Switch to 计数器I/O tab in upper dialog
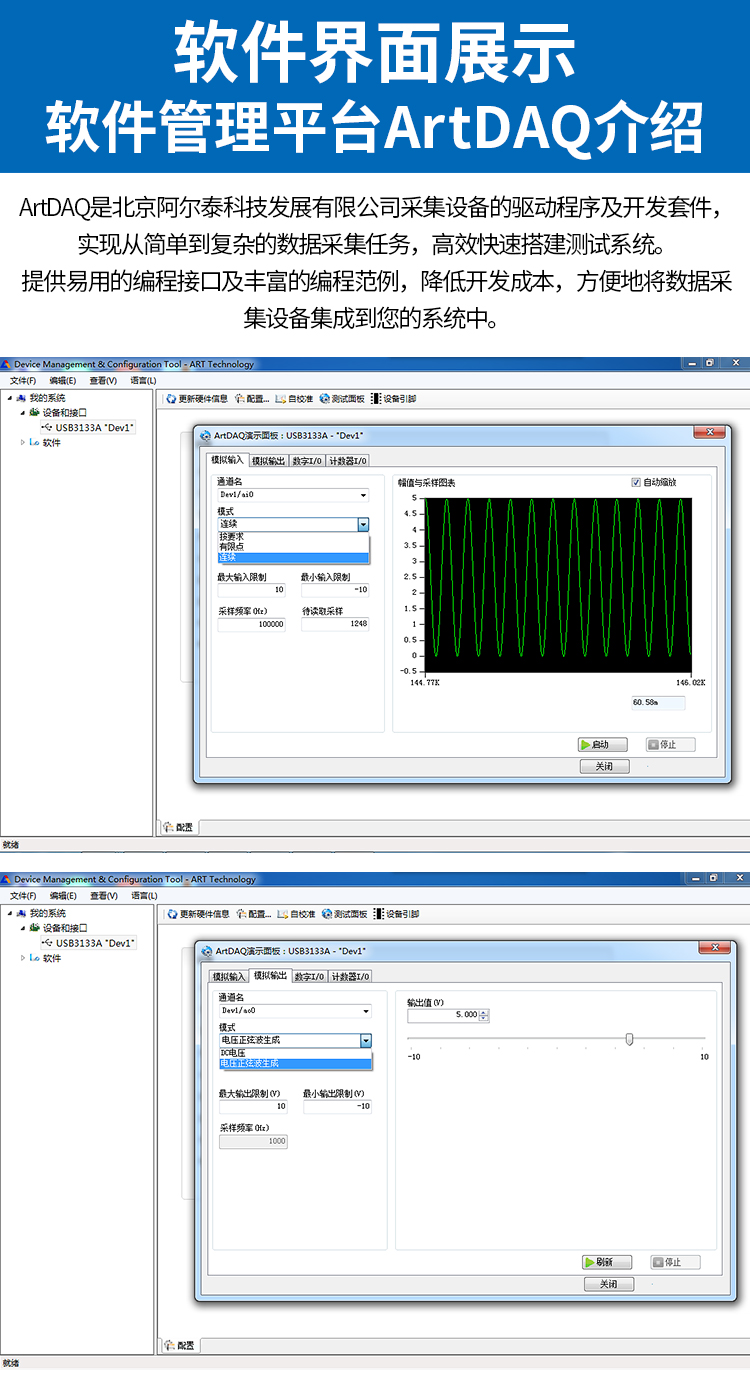This screenshot has width=750, height=1380. tap(348, 461)
